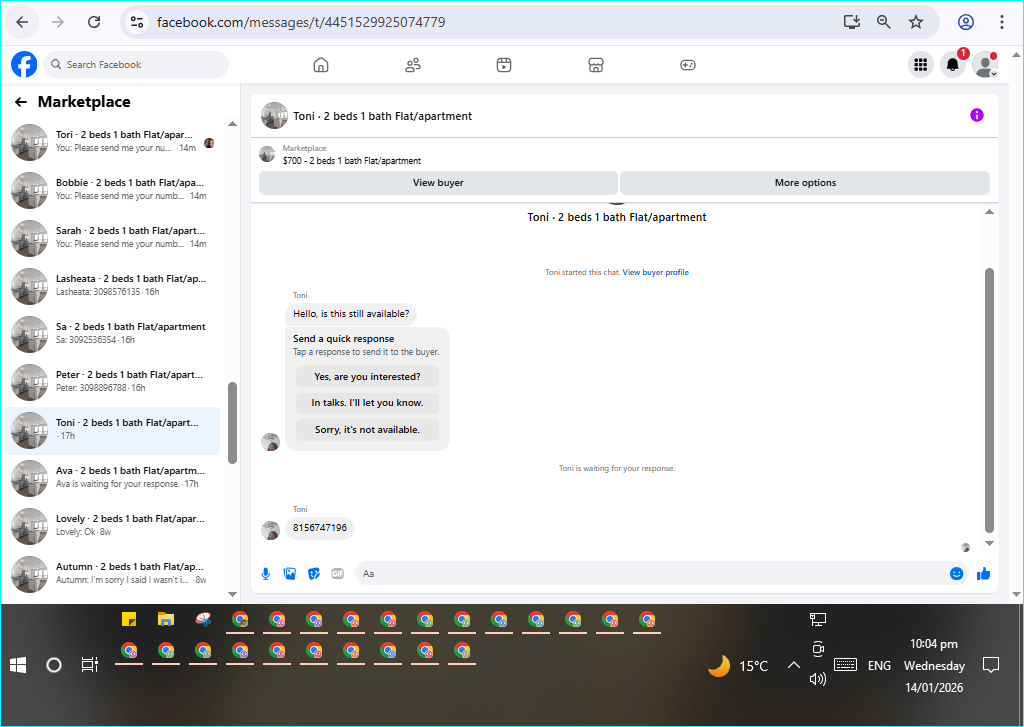Click the conversation list scrollbar thumb
This screenshot has height=727, width=1024.
[x=232, y=423]
